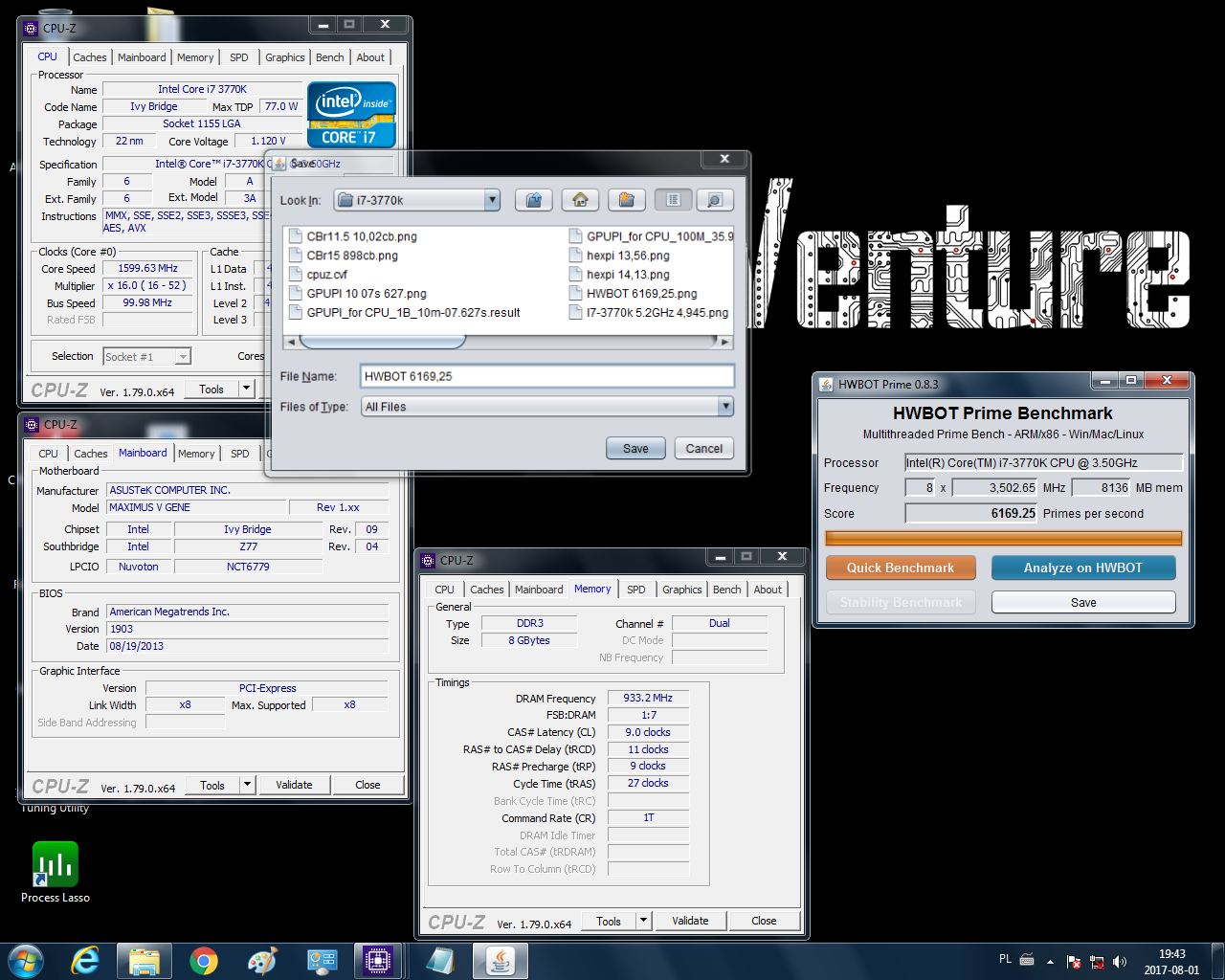
Task: Open Mainboard tab in top CPU-Z window
Action: (x=142, y=57)
